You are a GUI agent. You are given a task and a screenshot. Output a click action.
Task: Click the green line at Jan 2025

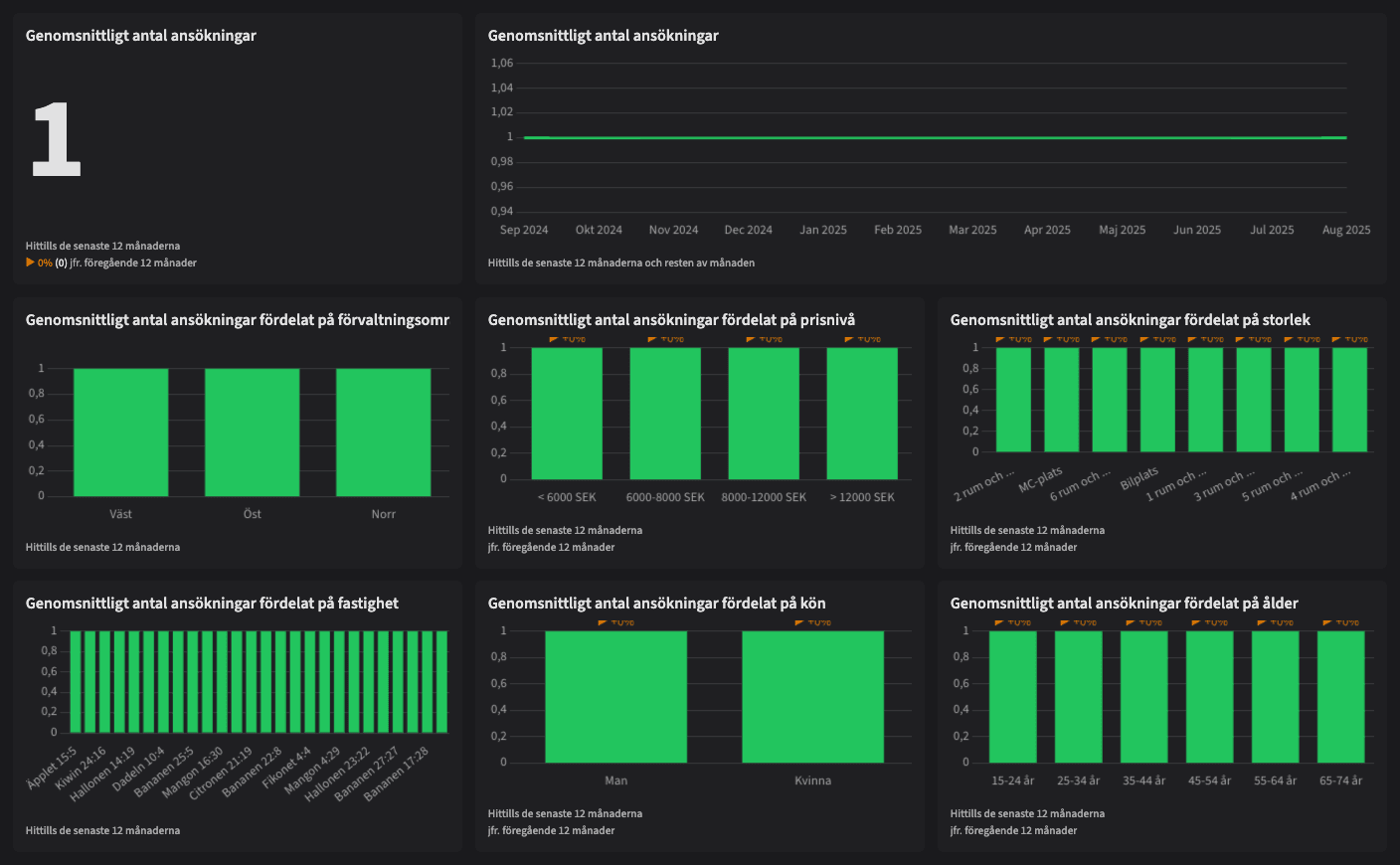click(x=823, y=138)
